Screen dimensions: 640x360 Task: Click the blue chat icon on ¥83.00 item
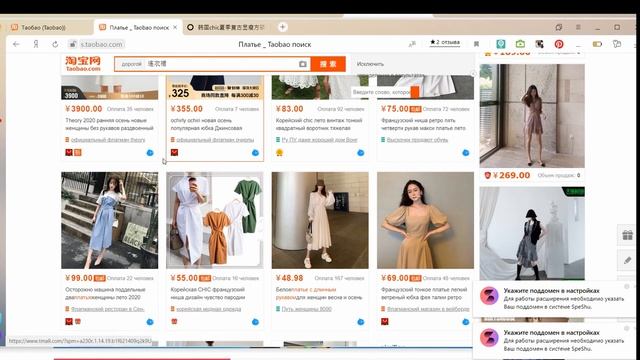pyautogui.click(x=360, y=153)
